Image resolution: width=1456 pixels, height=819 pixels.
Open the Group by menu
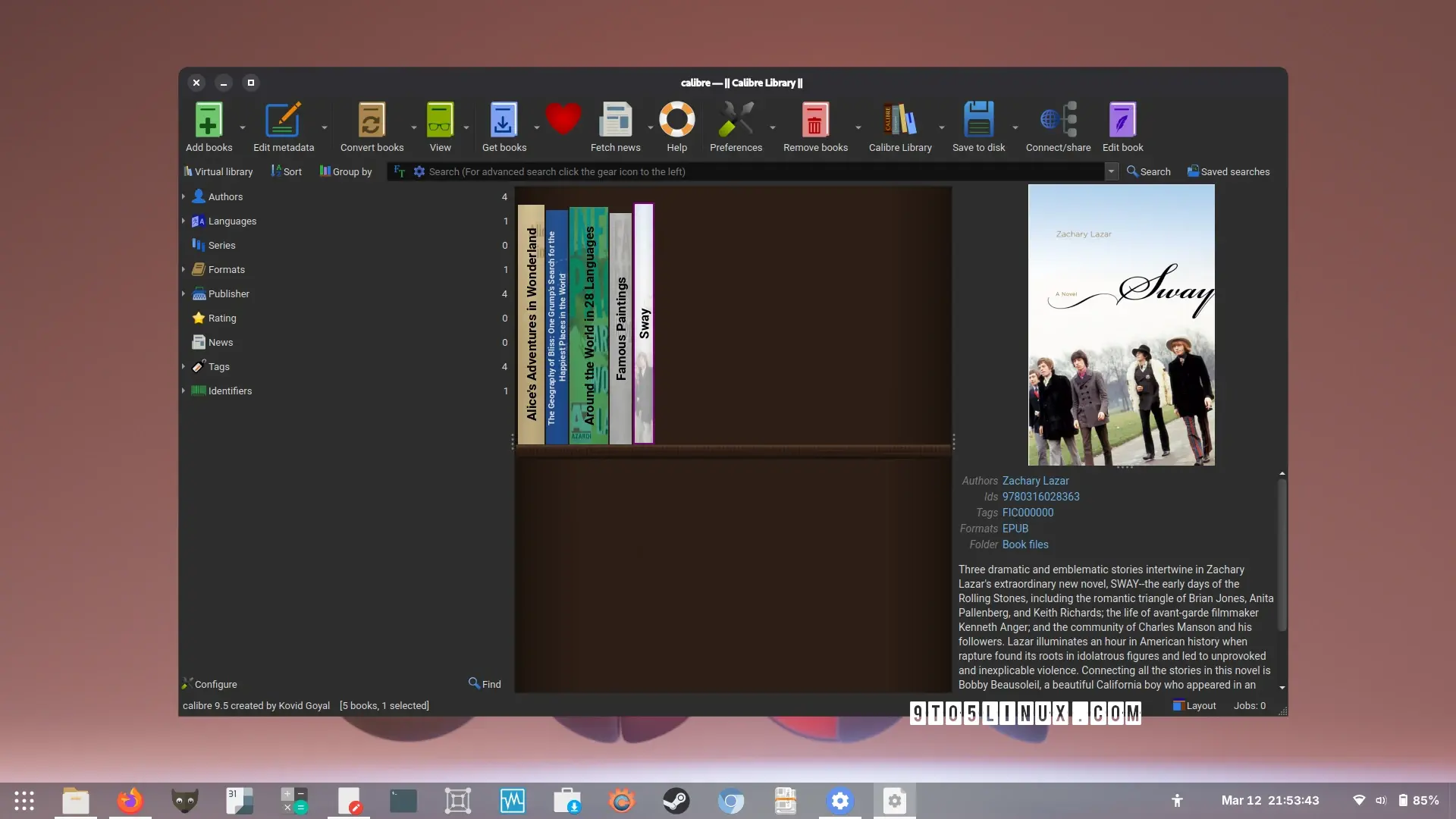pos(346,171)
